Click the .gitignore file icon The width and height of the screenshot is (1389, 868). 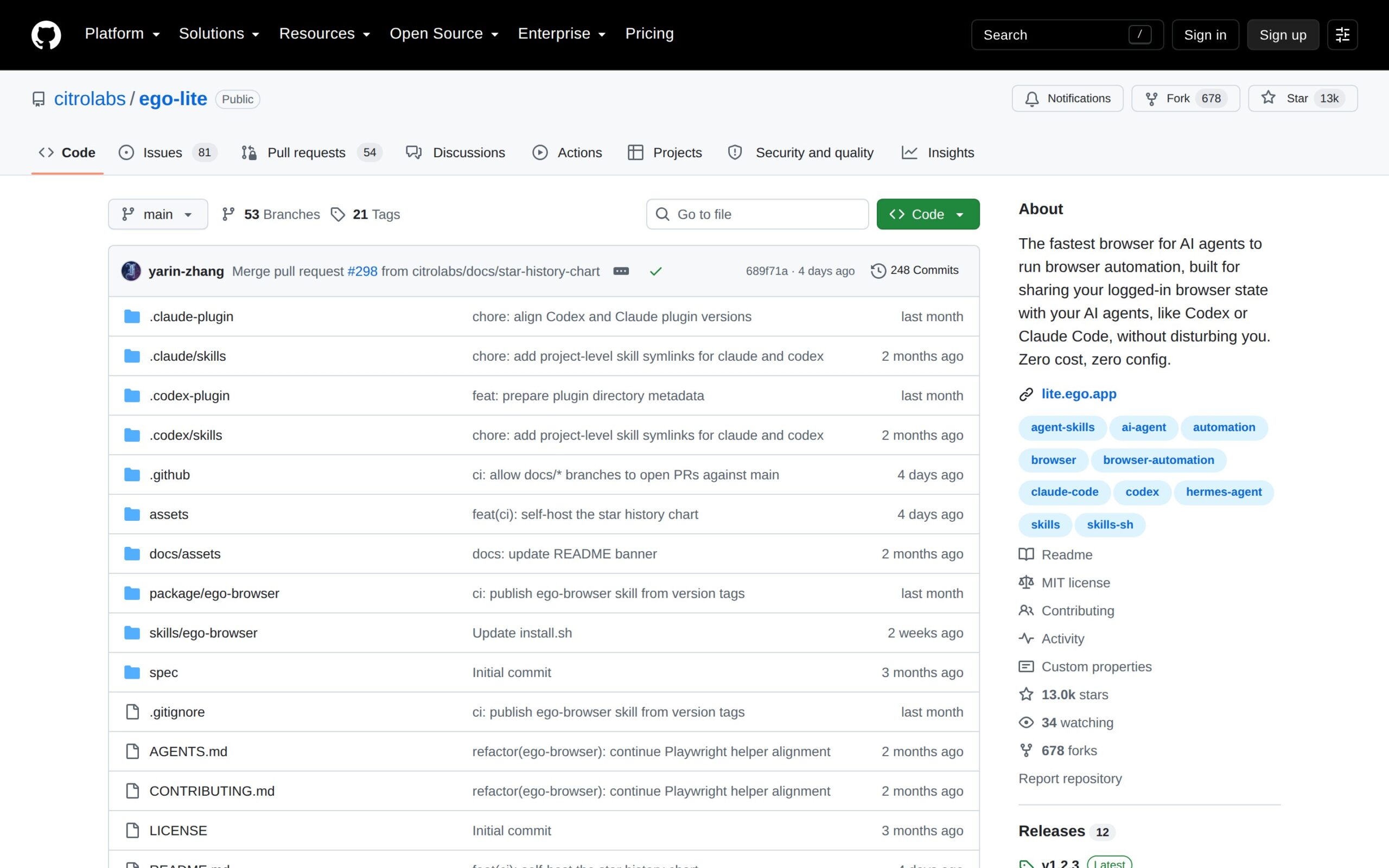(x=132, y=712)
